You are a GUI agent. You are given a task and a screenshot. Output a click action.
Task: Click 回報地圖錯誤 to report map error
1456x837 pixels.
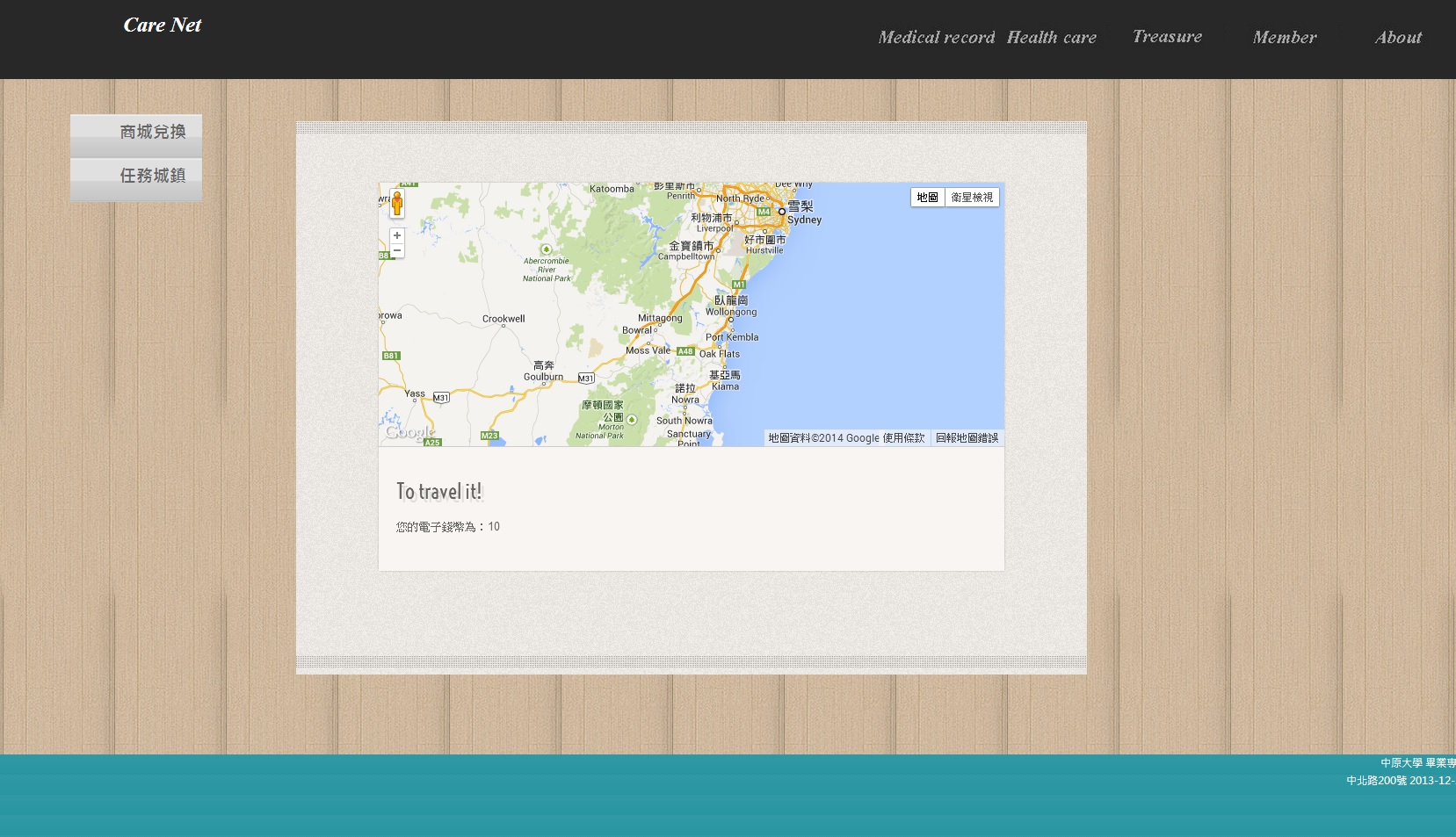point(967,438)
